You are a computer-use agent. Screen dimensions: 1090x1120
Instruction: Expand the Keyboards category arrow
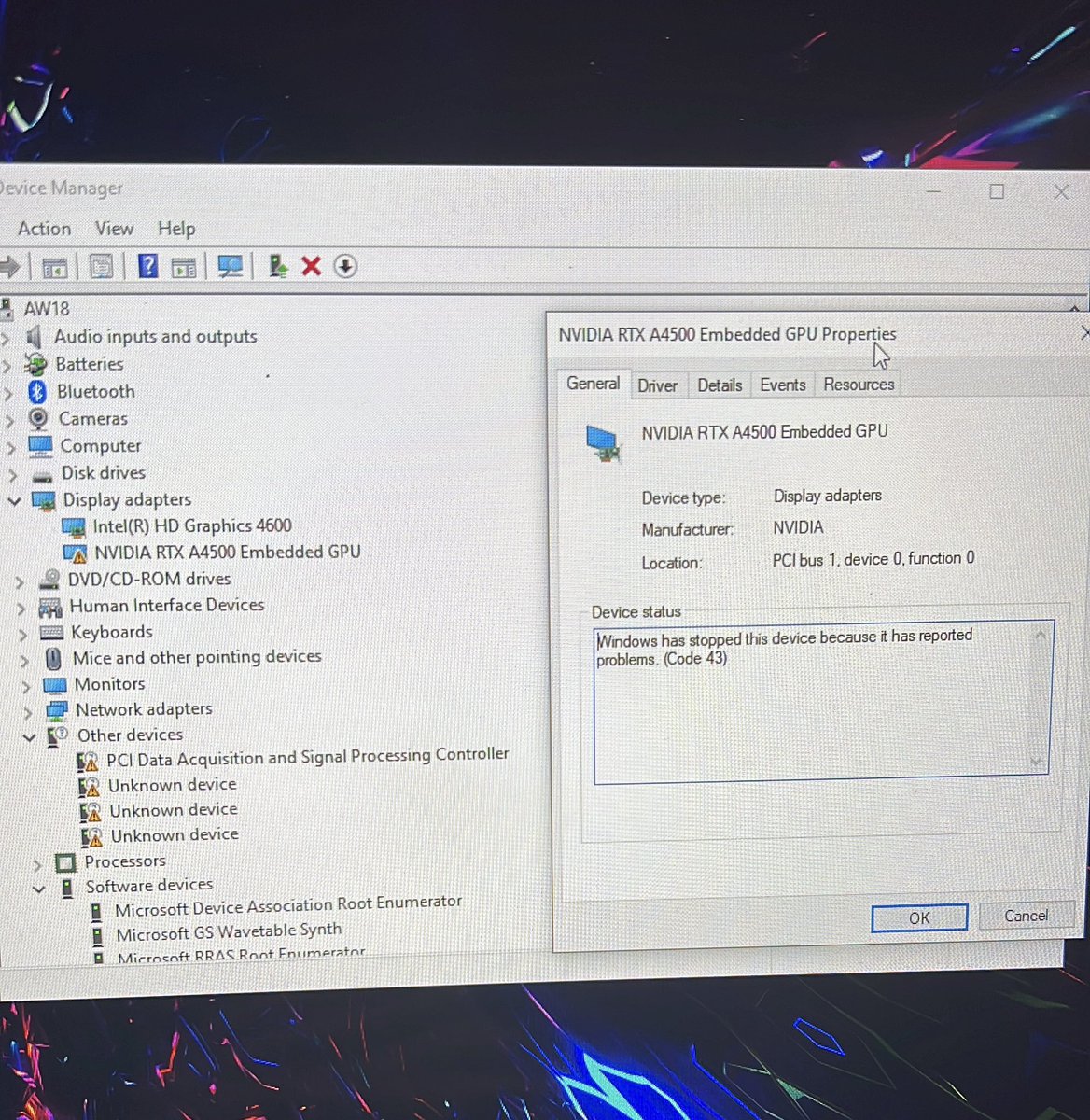coord(23,634)
